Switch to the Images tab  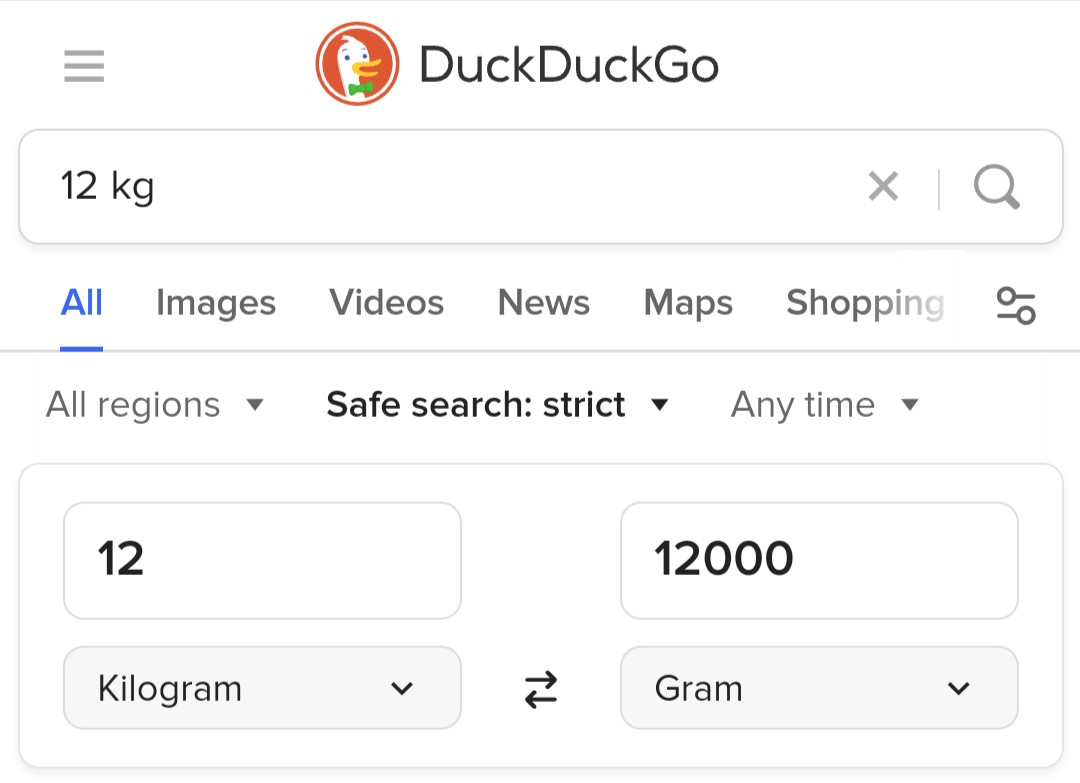tap(216, 303)
